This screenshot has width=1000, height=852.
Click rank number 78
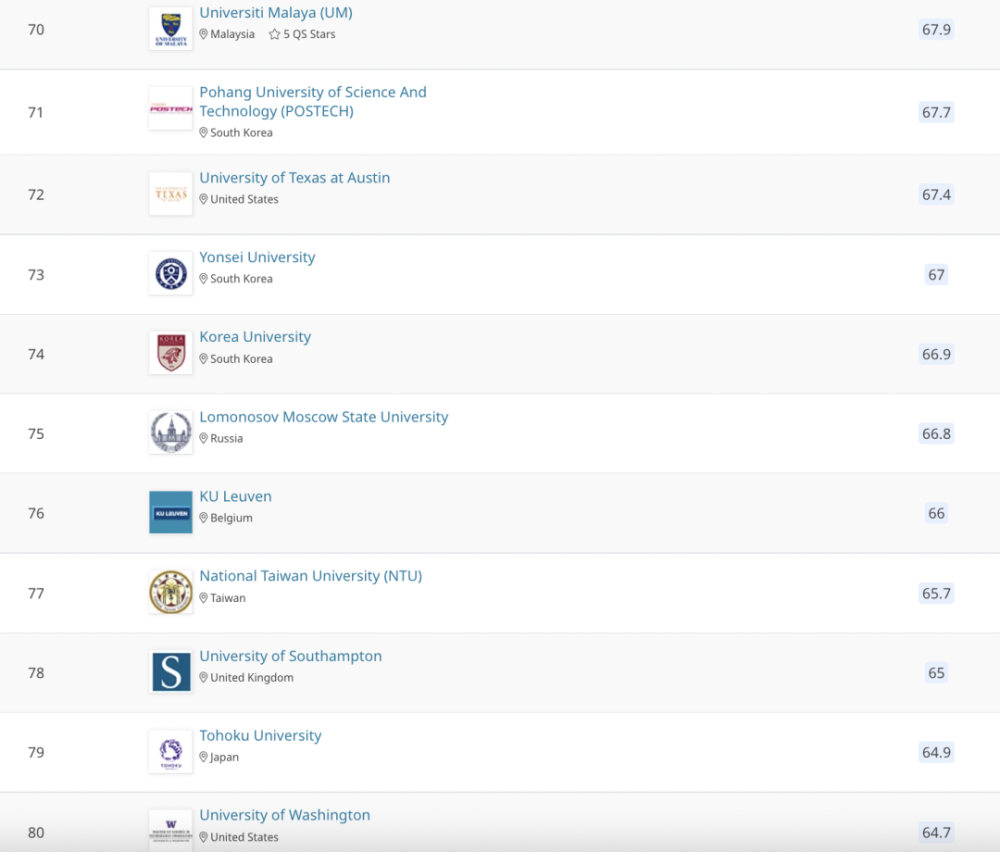point(36,673)
